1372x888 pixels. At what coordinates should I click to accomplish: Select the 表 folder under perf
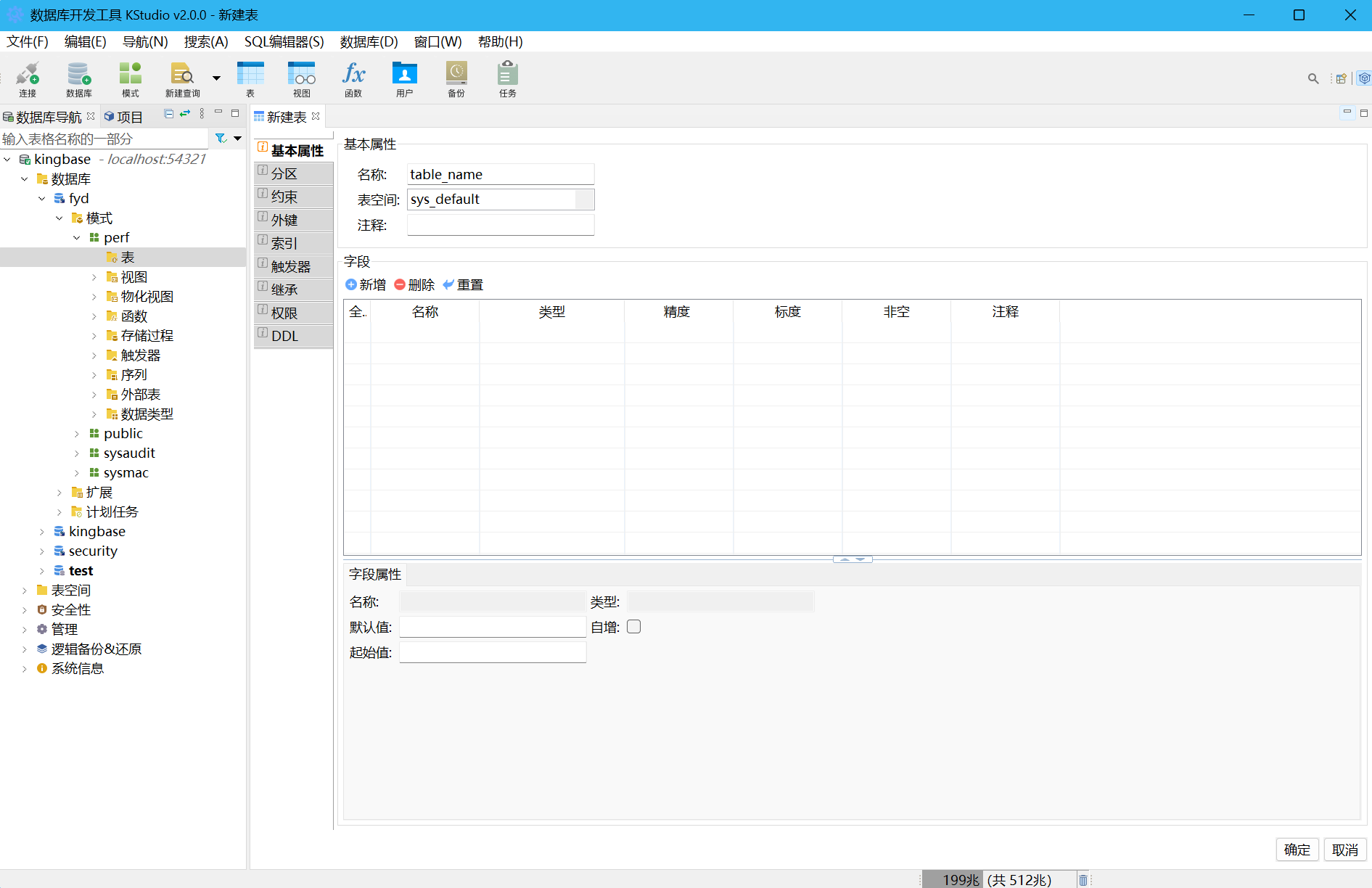128,258
